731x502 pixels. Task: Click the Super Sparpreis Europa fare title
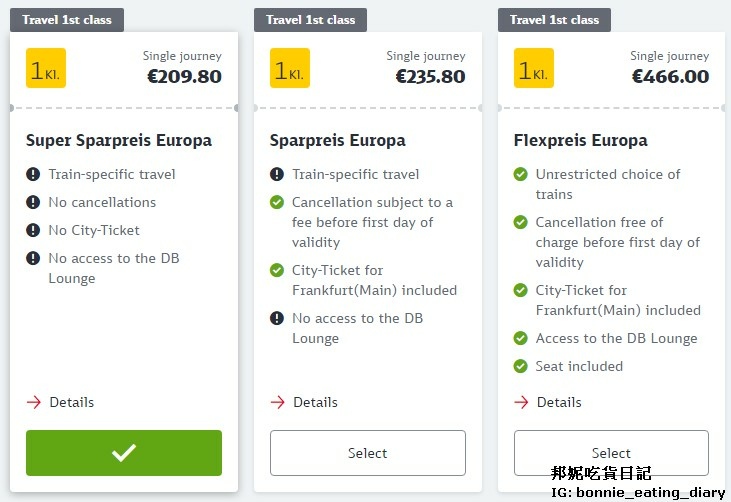point(119,140)
